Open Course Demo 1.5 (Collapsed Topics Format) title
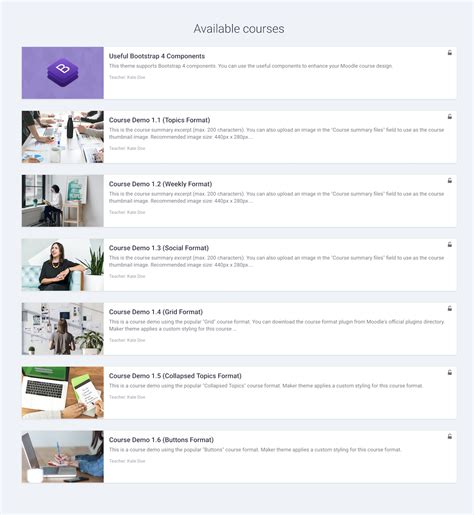Screen dimensions: 474x515 (x=175, y=376)
